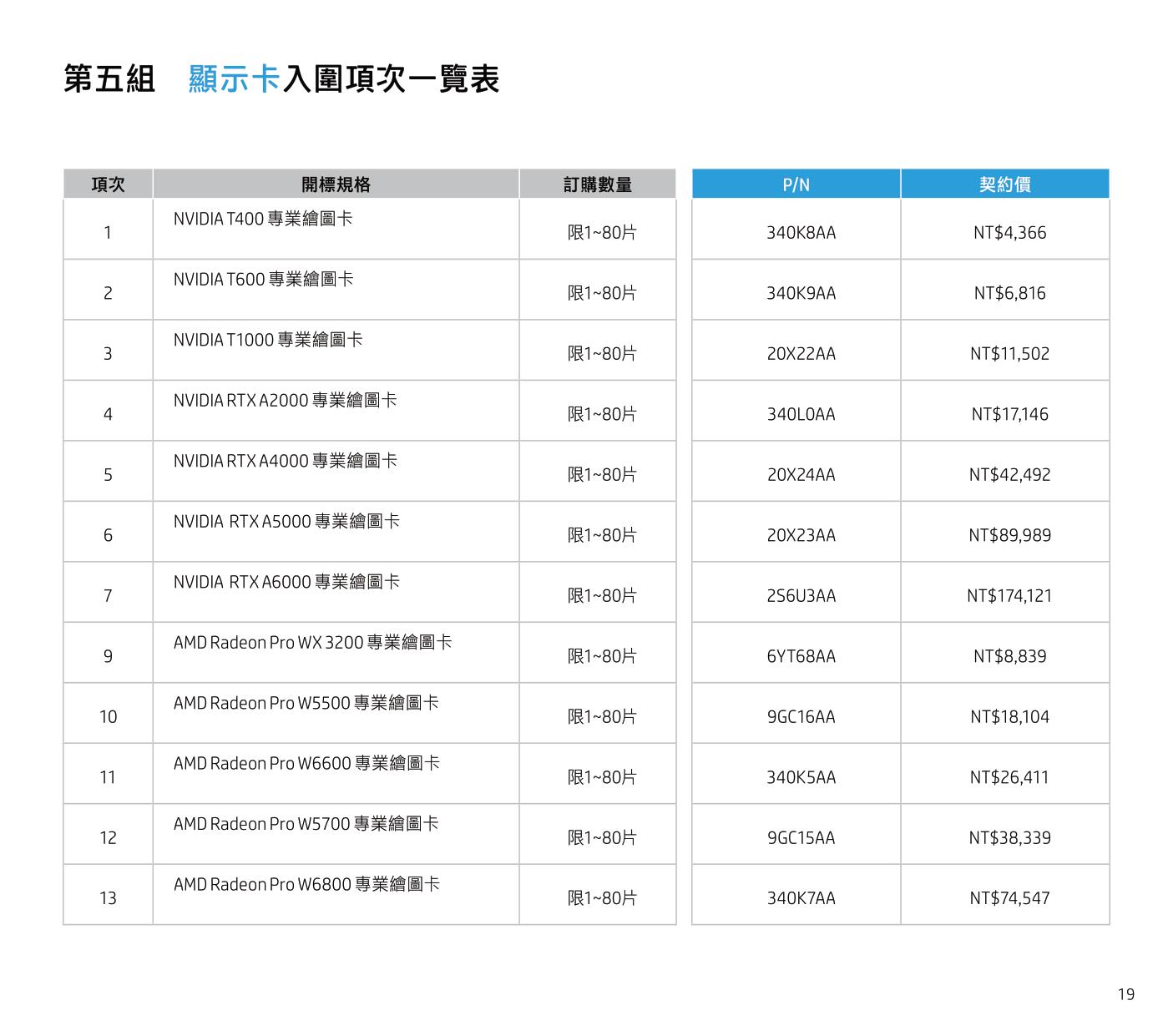Screen dimensions: 1173x1036
Task: Click the 限1~80片 quantity in the RTX A6000 row
Action: (602, 596)
